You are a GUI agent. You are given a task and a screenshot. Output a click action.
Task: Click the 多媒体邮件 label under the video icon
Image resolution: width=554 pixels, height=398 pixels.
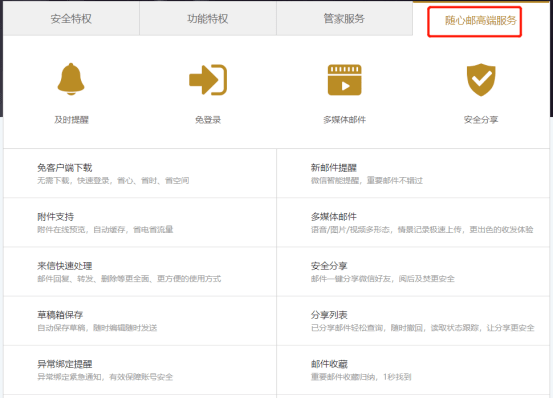click(344, 120)
